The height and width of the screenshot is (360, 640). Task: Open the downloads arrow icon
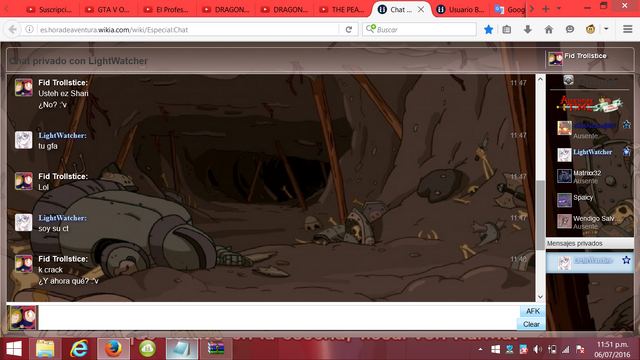tap(527, 29)
